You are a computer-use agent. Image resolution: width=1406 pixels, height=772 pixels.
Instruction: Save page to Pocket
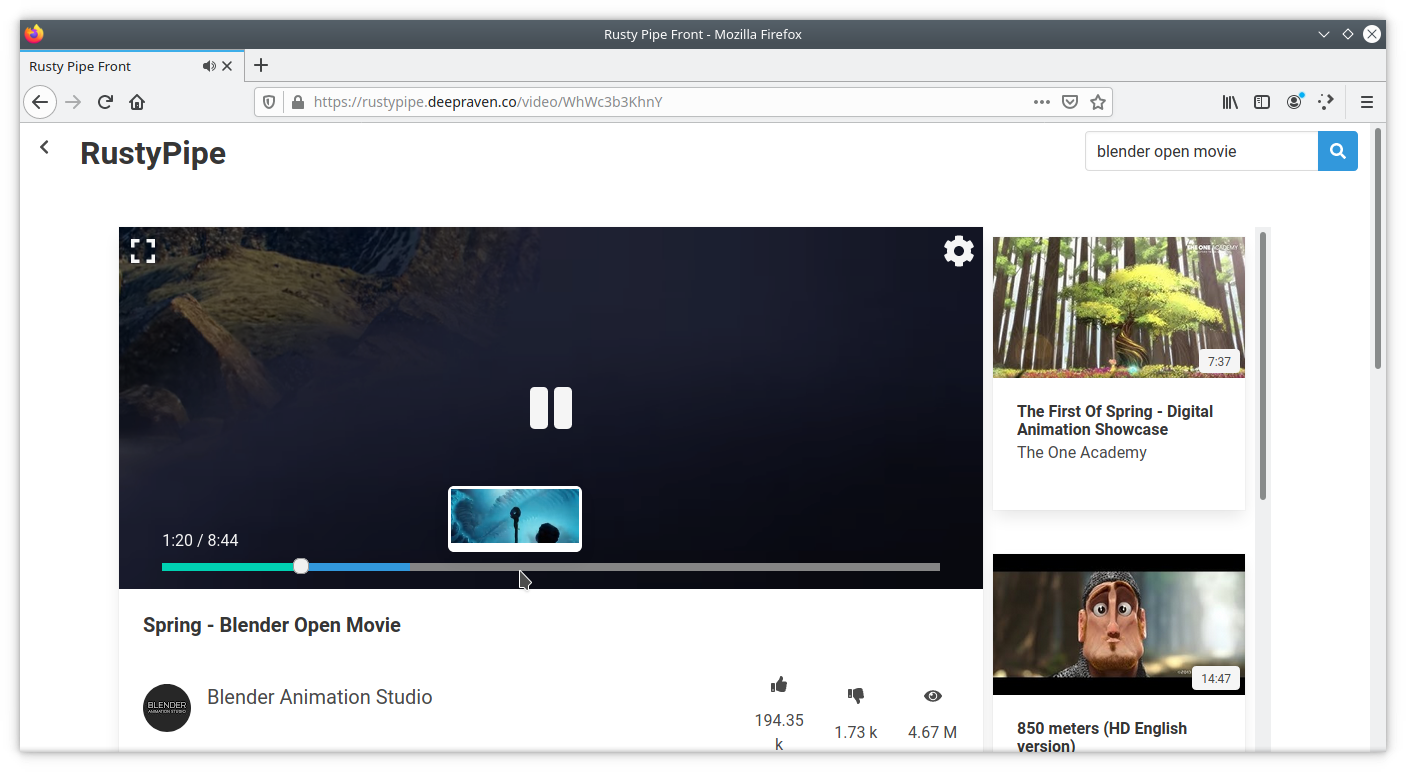[1070, 102]
